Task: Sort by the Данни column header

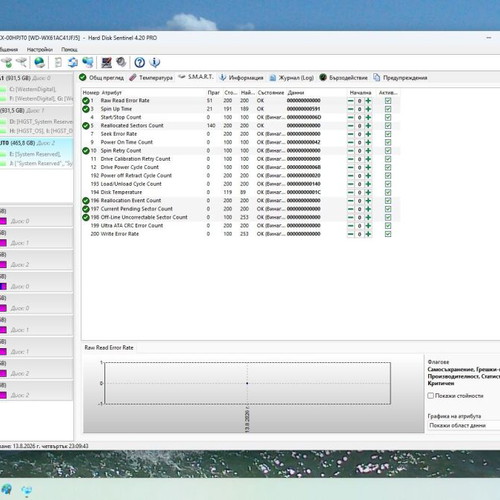Action: [x=296, y=92]
